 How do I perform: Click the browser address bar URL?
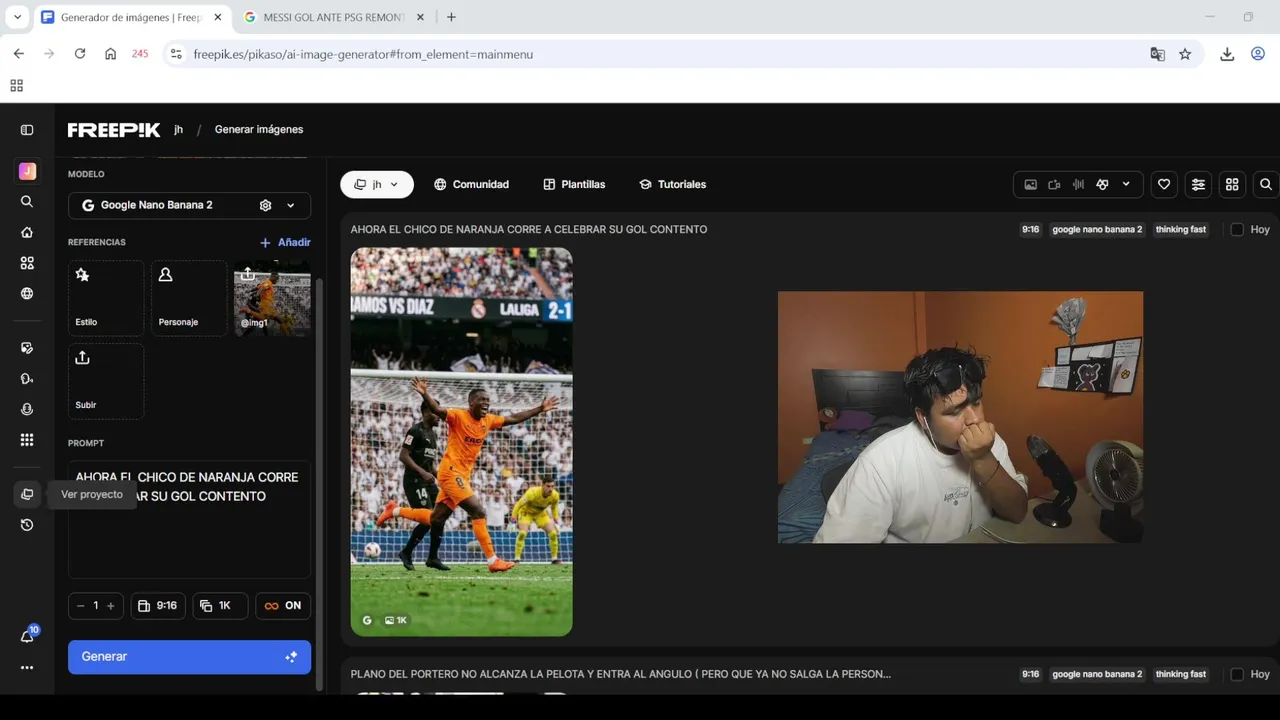(363, 54)
